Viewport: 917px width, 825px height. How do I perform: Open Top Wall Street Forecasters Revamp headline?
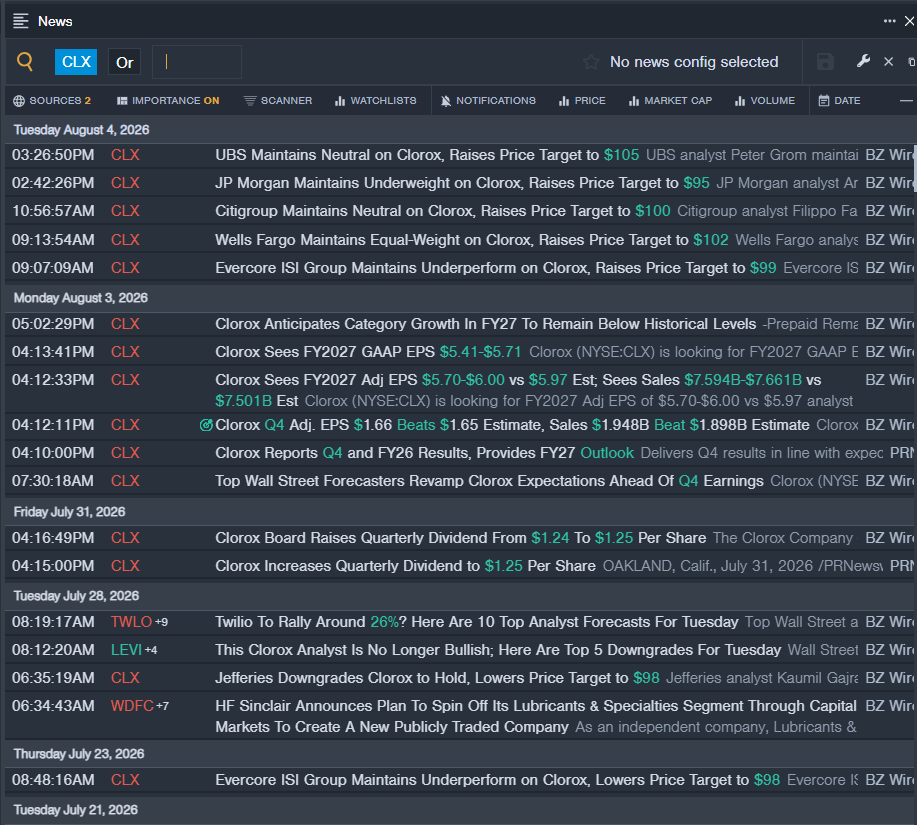[489, 481]
